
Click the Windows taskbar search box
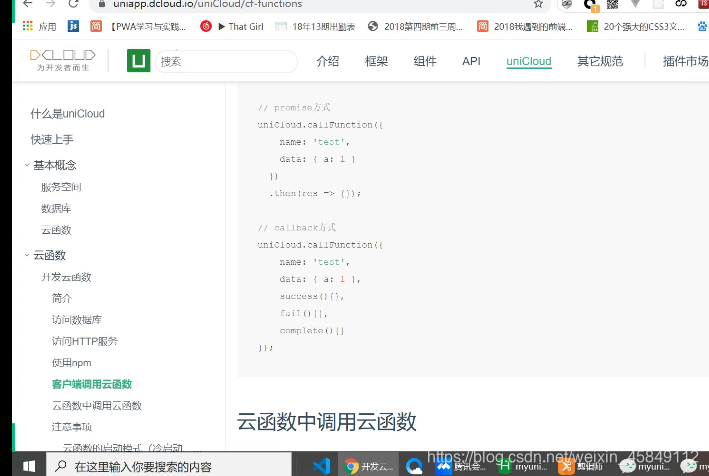[x=169, y=466]
